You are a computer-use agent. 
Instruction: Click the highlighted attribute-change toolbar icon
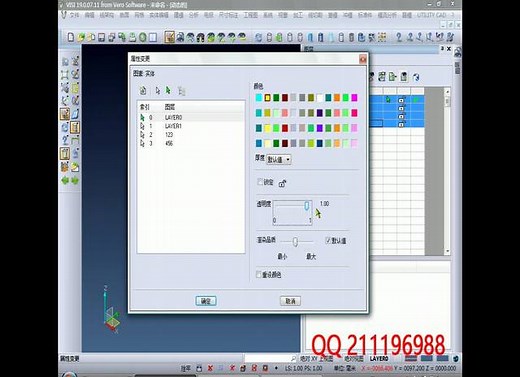tap(170, 37)
